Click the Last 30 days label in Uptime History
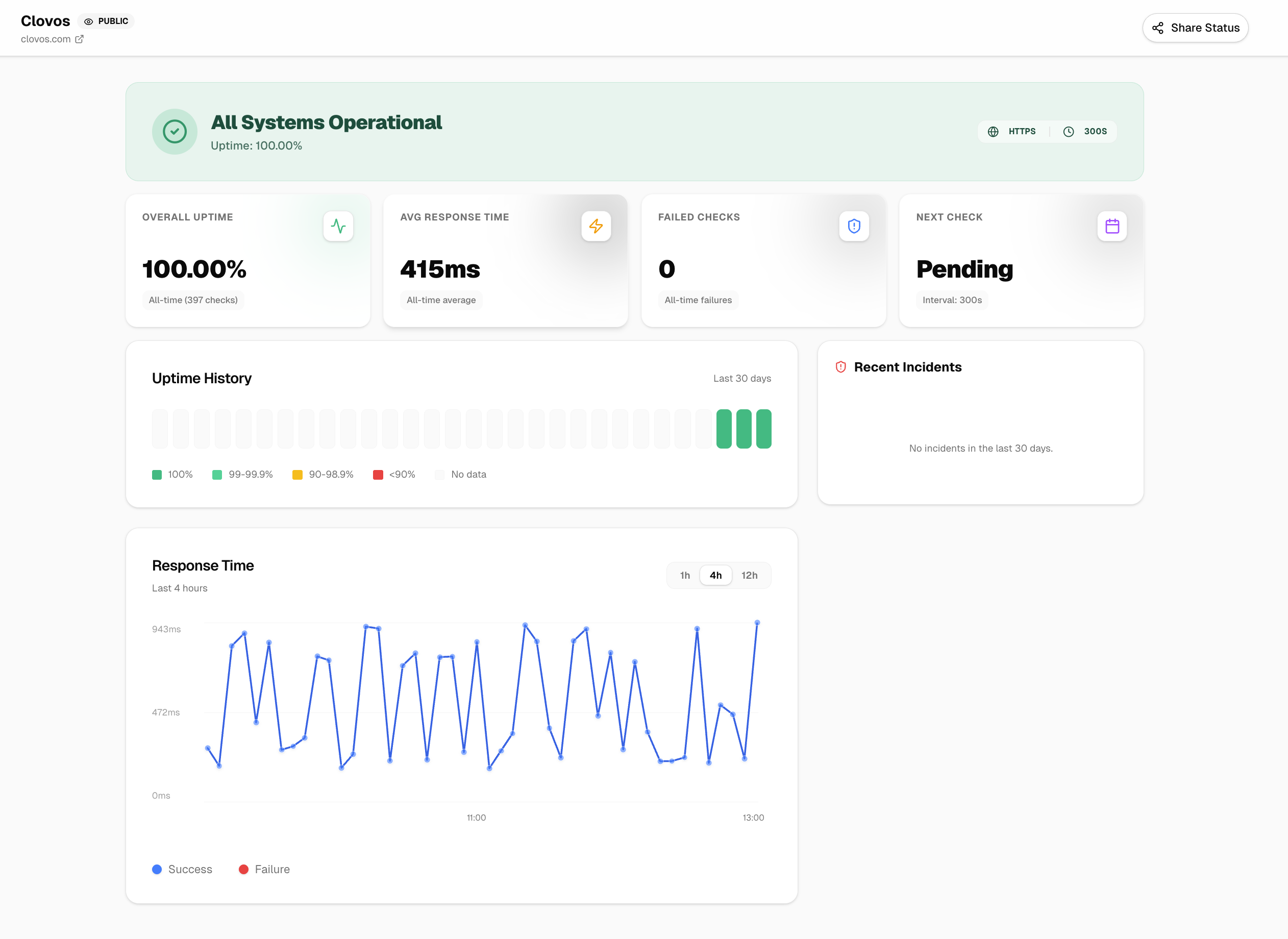The height and width of the screenshot is (939, 1288). pos(742,378)
